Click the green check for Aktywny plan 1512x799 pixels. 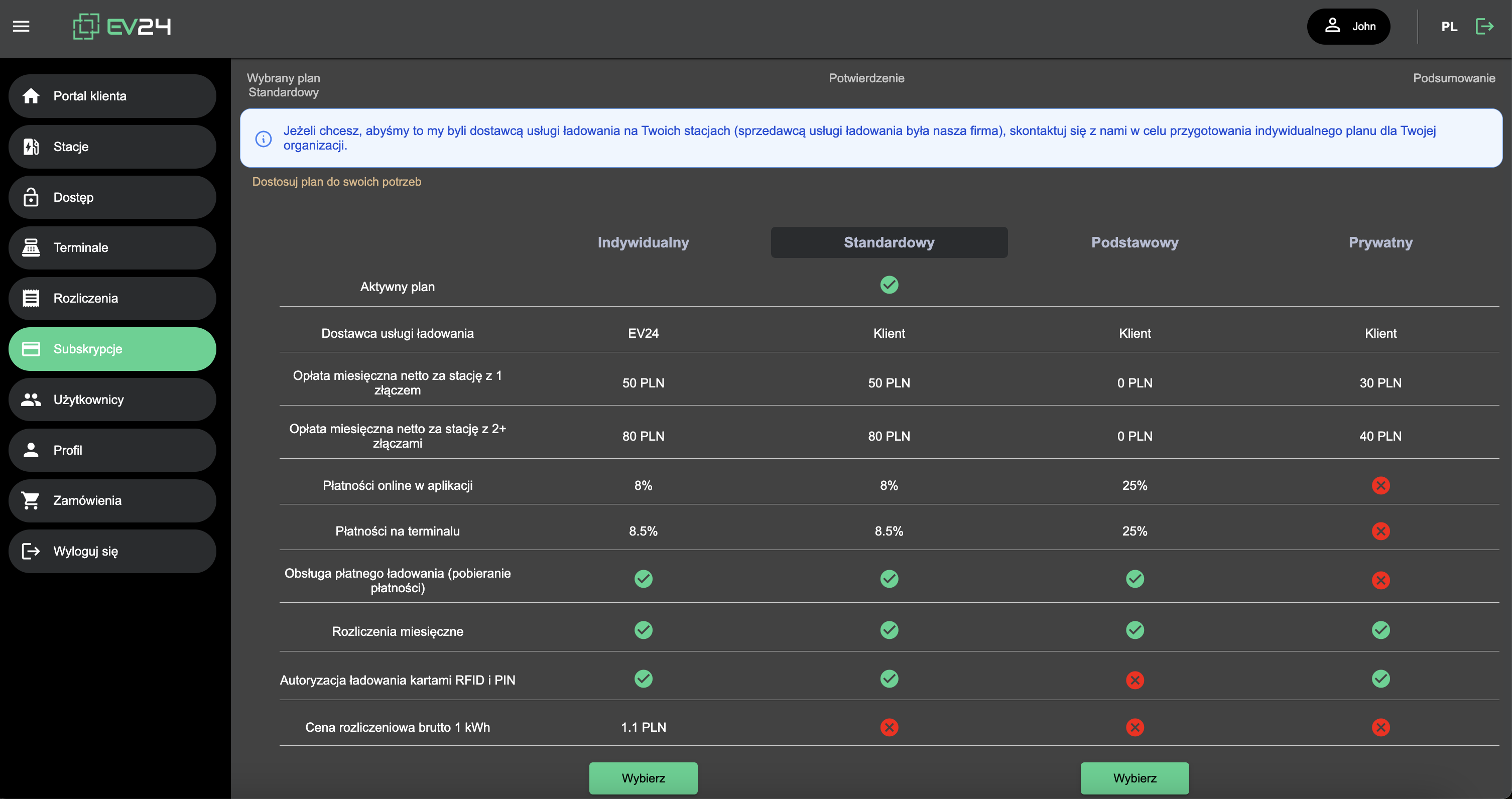tap(889, 285)
